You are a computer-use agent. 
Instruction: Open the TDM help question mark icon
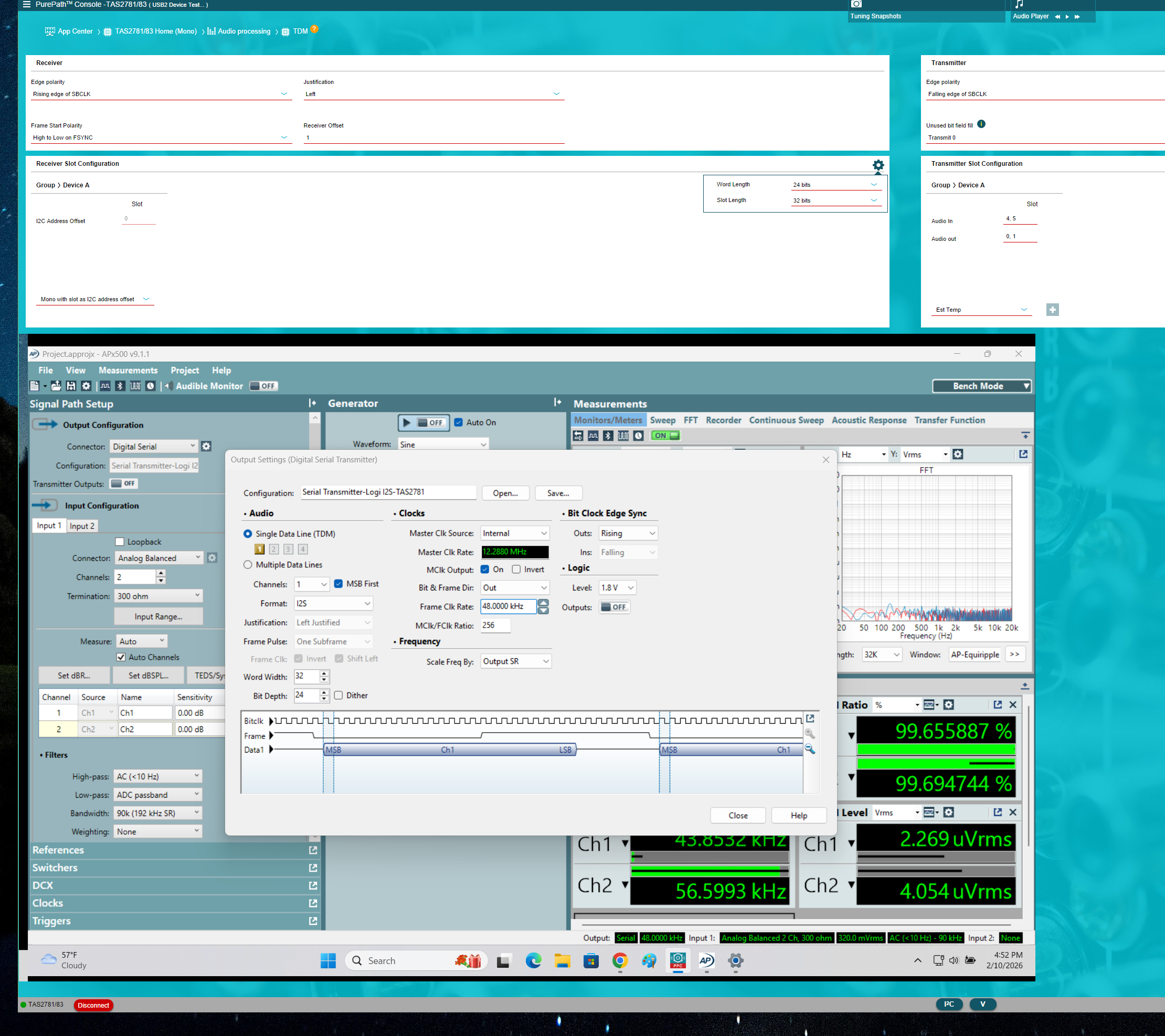click(314, 29)
